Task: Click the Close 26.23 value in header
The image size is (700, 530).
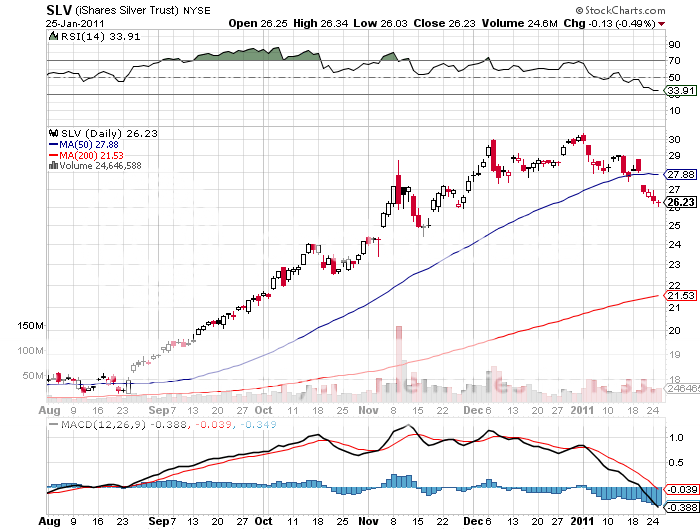Action: tap(444, 23)
